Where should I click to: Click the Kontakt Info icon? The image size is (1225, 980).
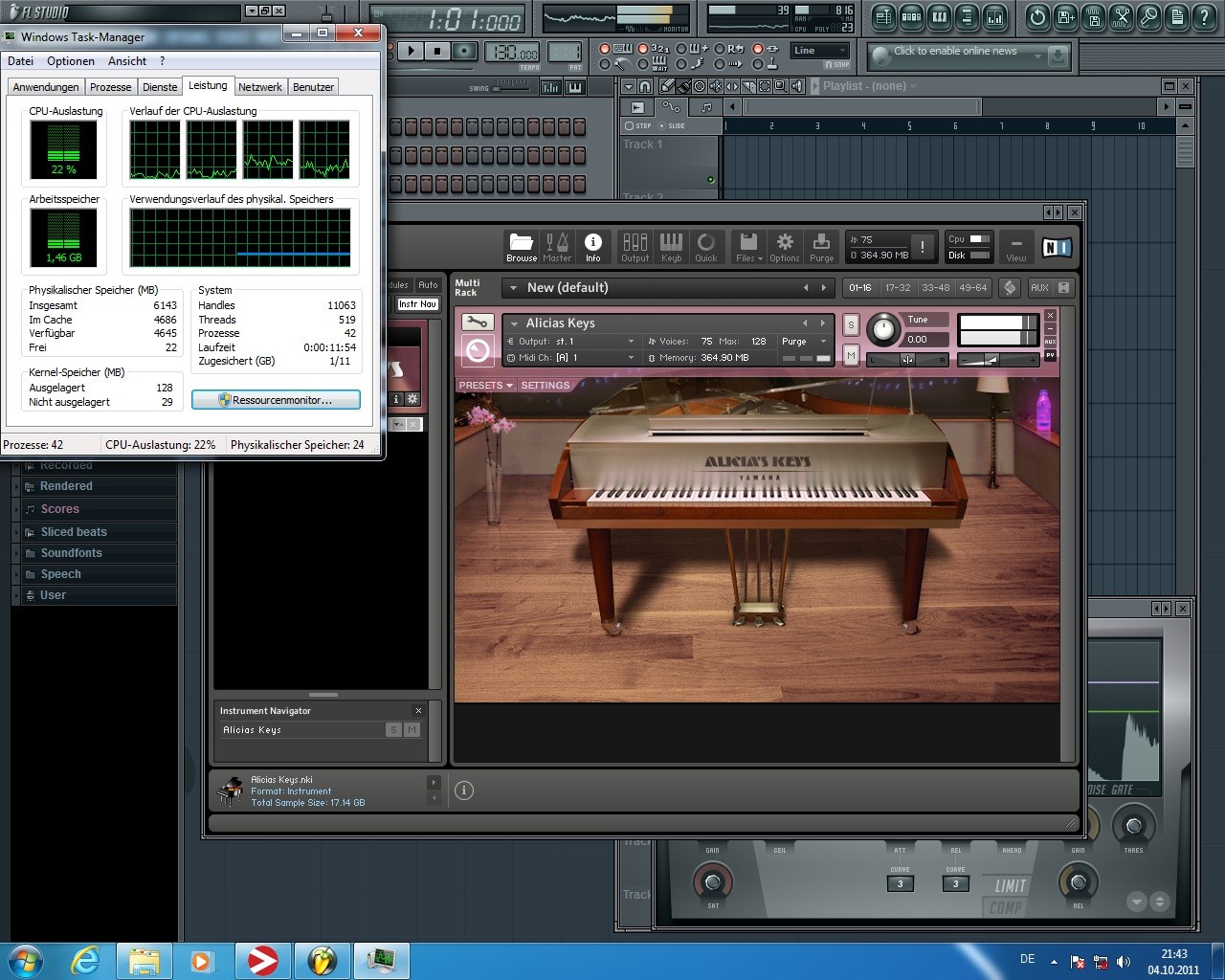click(593, 247)
